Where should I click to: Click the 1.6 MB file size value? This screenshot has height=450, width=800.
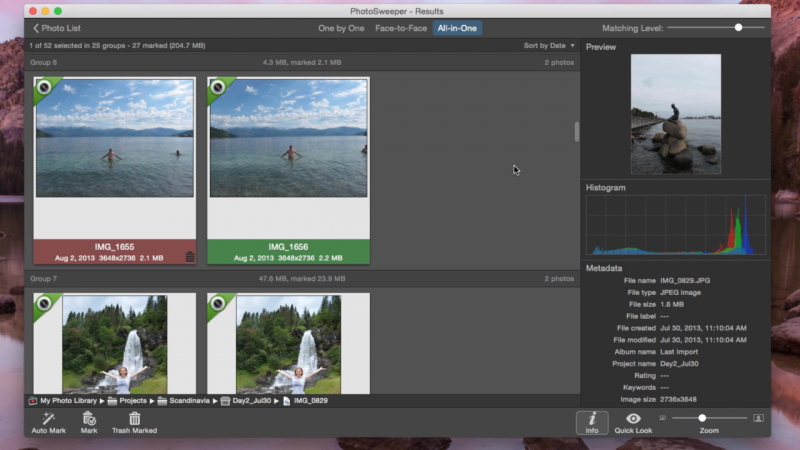(x=672, y=304)
